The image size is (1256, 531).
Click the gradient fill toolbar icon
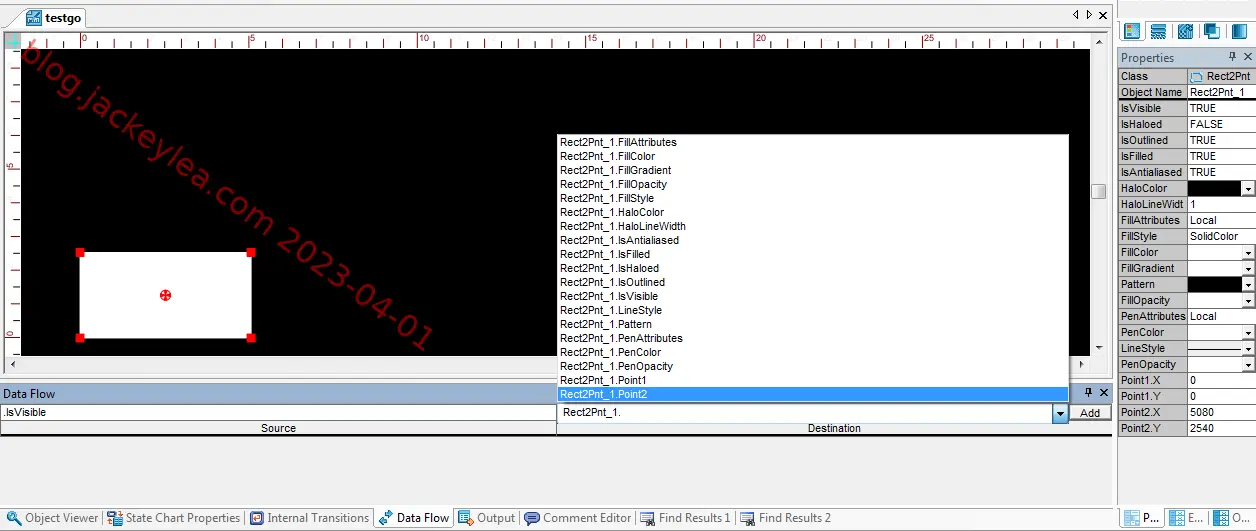pyautogui.click(x=1238, y=32)
